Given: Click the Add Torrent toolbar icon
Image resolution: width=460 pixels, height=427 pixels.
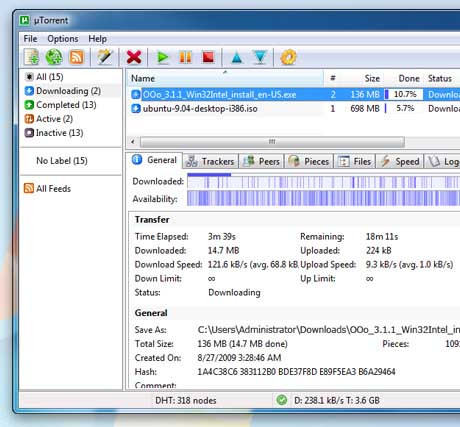Looking at the screenshot, I should (32, 57).
